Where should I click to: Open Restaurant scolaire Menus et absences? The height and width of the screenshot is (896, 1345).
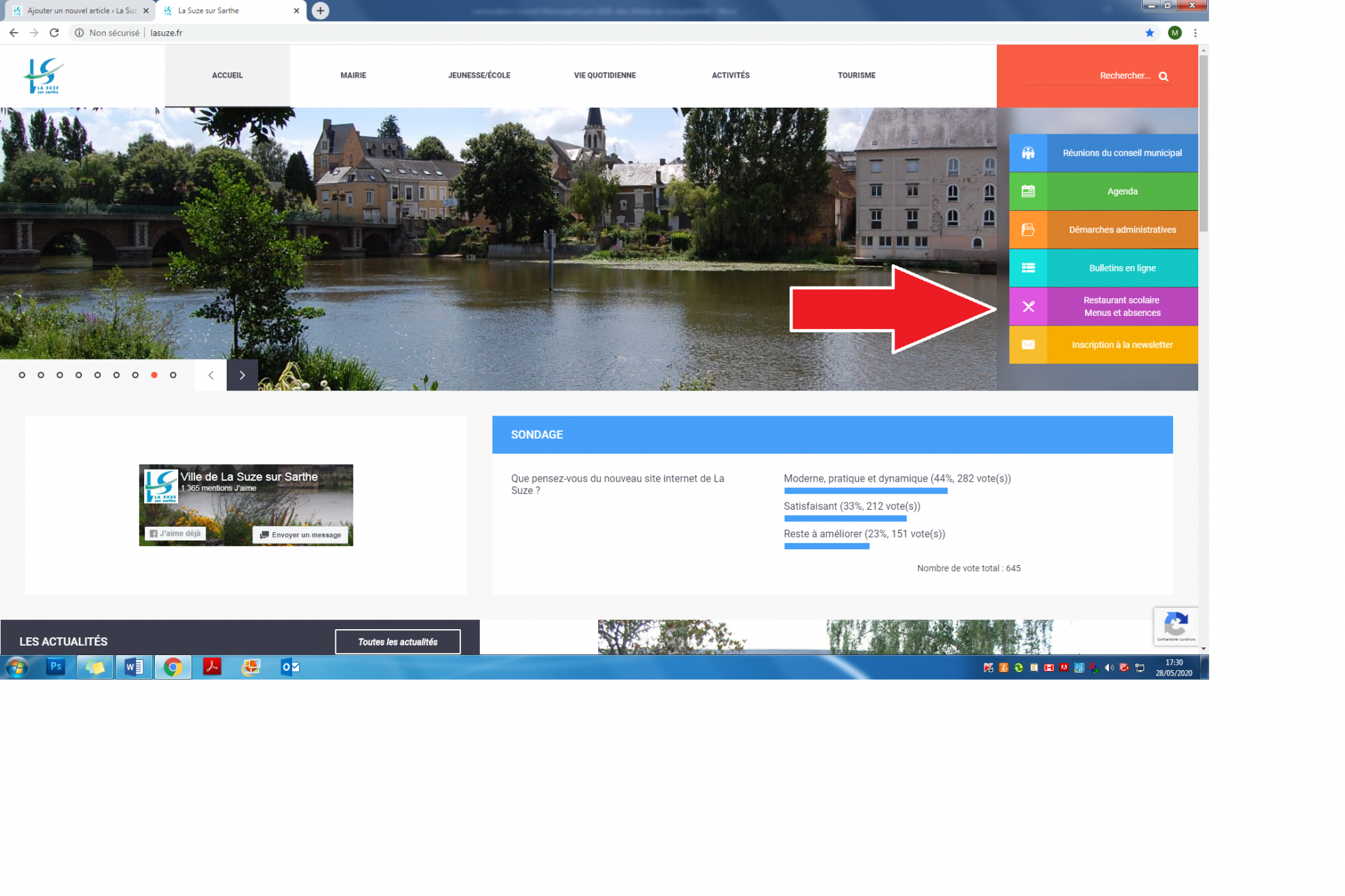coord(1121,306)
